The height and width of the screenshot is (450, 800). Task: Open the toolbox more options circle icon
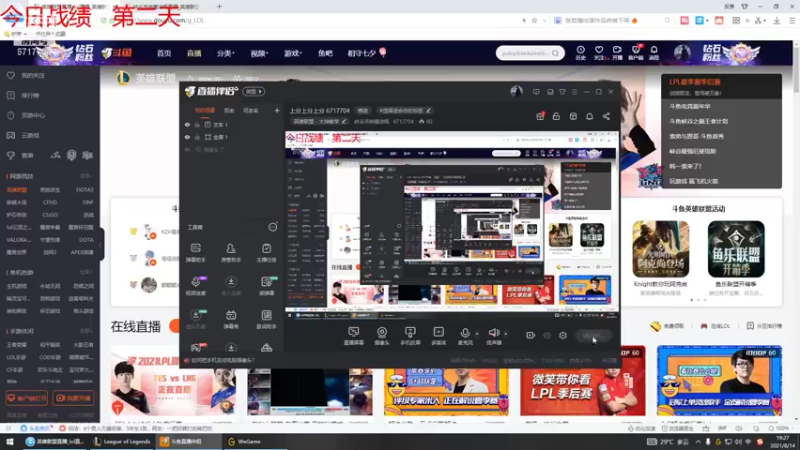(x=273, y=227)
